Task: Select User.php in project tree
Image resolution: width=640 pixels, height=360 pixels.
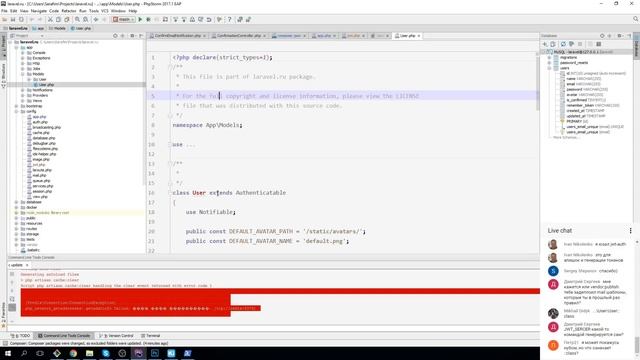Action: 46,84
